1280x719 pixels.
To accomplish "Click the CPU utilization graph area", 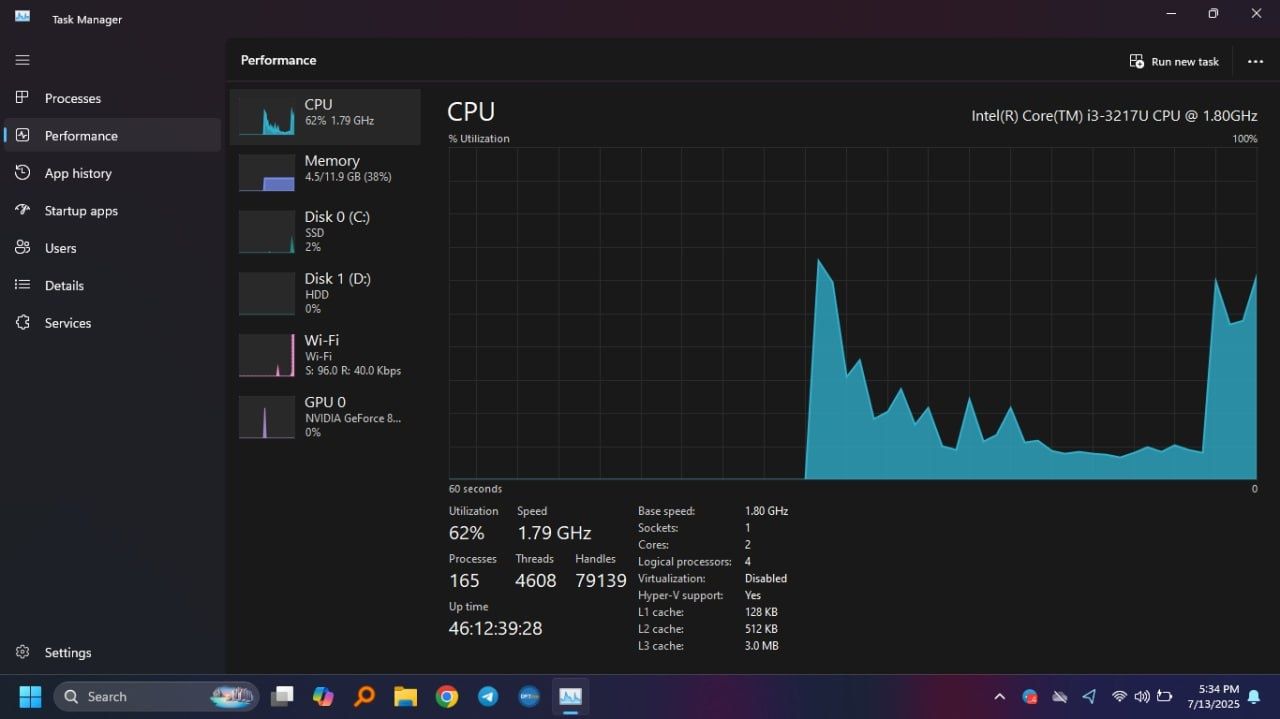I will pyautogui.click(x=853, y=314).
